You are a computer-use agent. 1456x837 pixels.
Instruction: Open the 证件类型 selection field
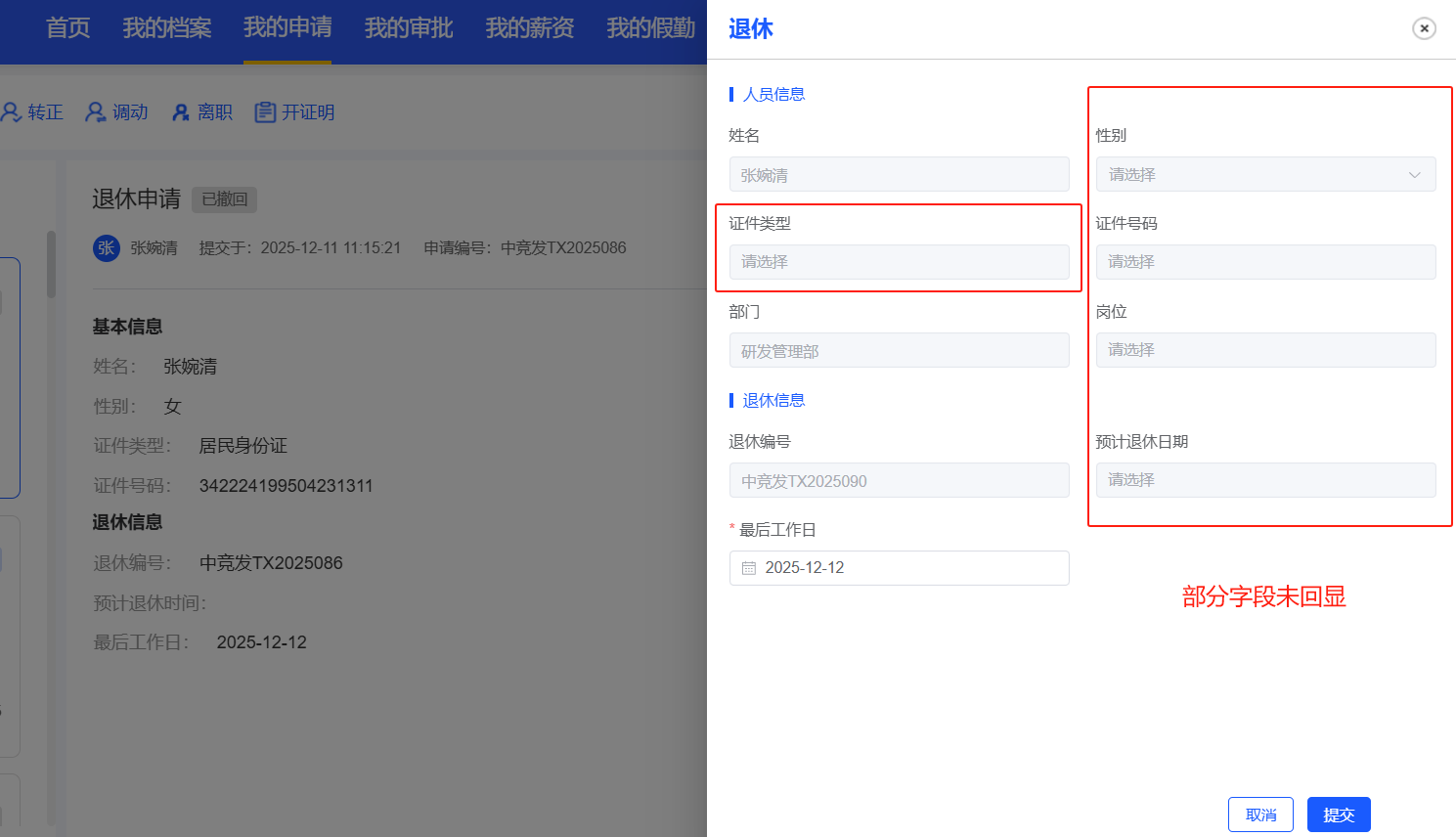[899, 262]
